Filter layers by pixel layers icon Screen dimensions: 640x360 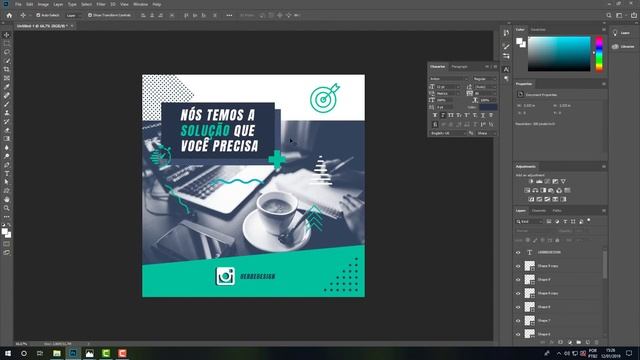point(549,222)
